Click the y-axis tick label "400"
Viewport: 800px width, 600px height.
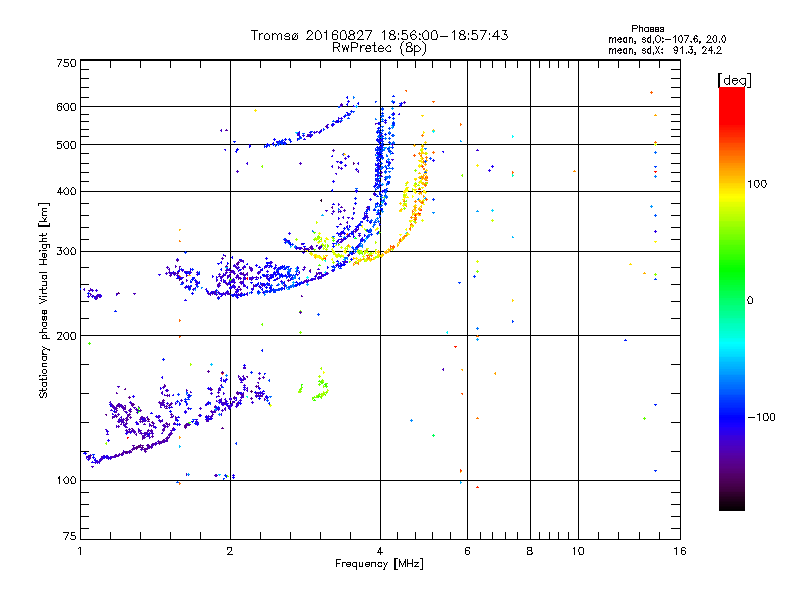66,192
